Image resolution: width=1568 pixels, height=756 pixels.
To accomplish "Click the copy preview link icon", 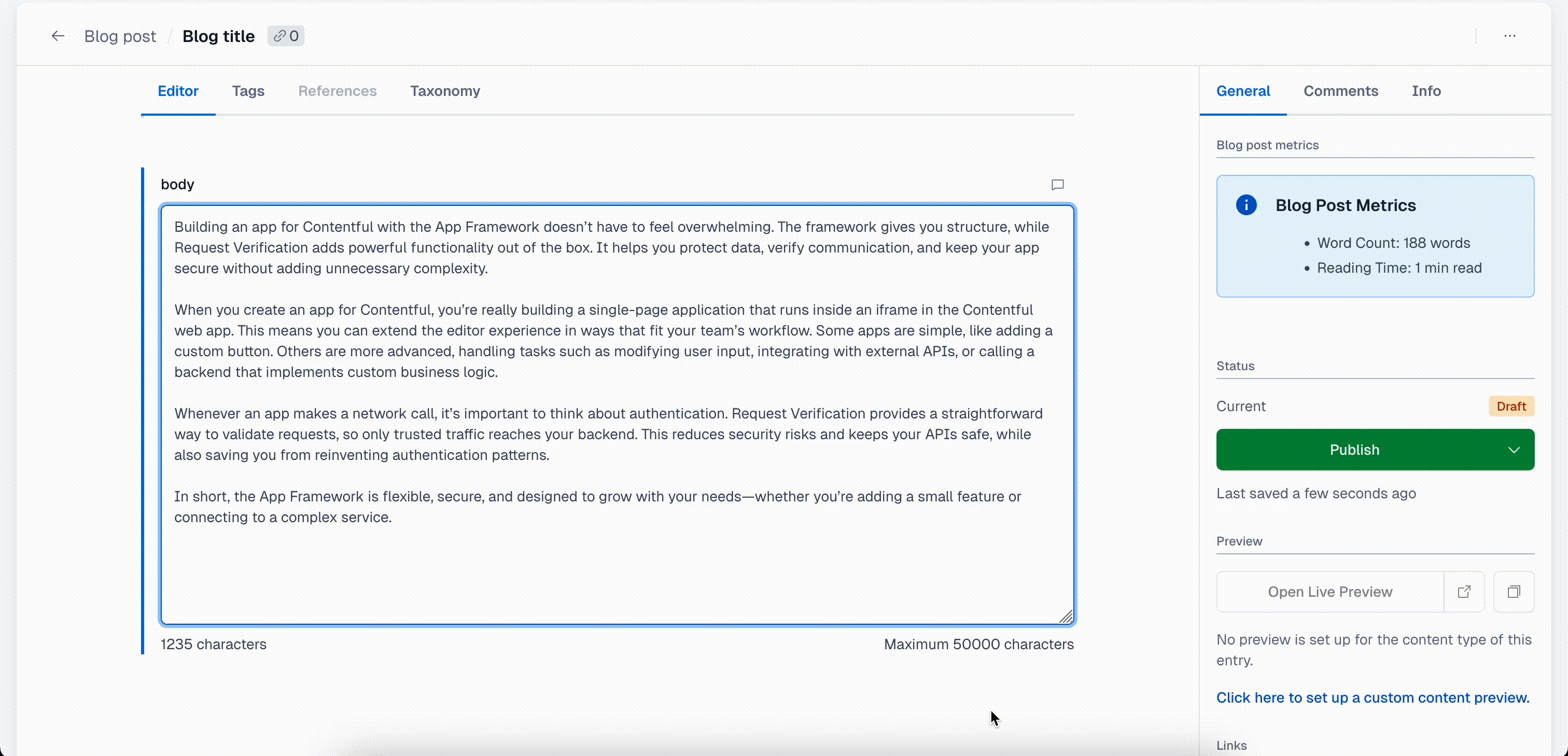I will (x=1513, y=592).
